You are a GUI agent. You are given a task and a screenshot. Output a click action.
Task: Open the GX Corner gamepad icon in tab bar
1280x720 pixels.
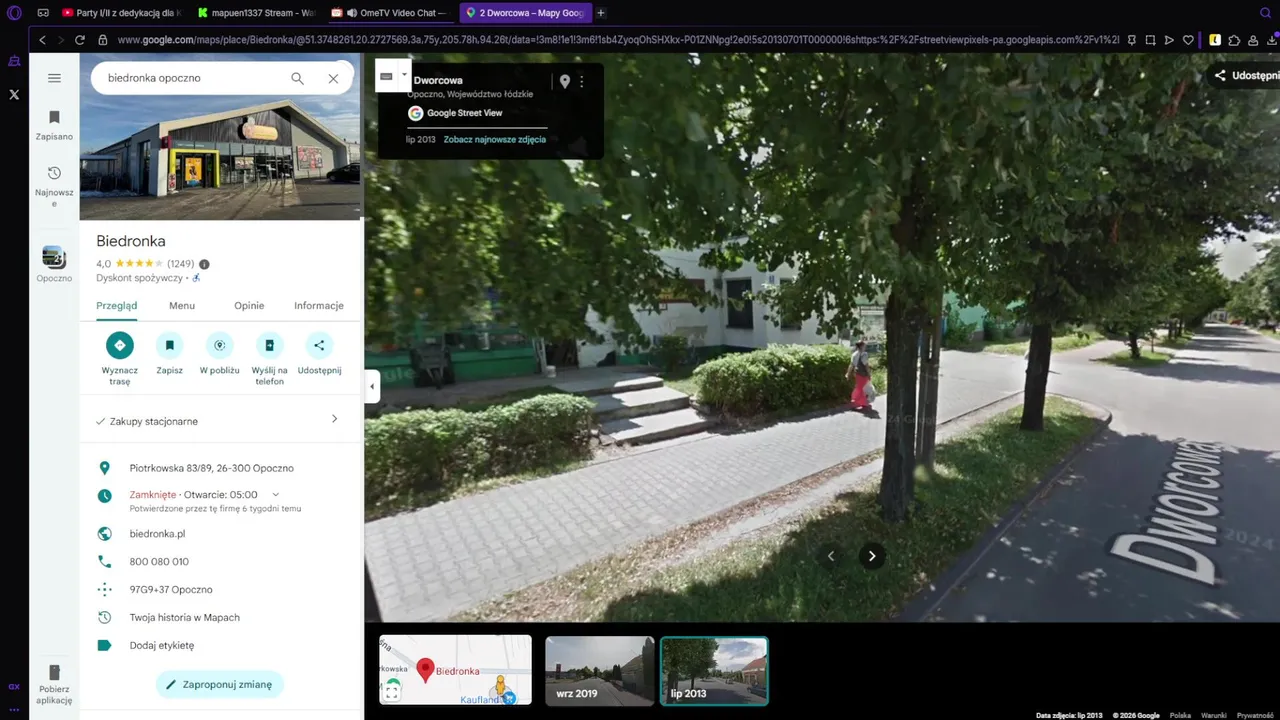[x=43, y=13]
